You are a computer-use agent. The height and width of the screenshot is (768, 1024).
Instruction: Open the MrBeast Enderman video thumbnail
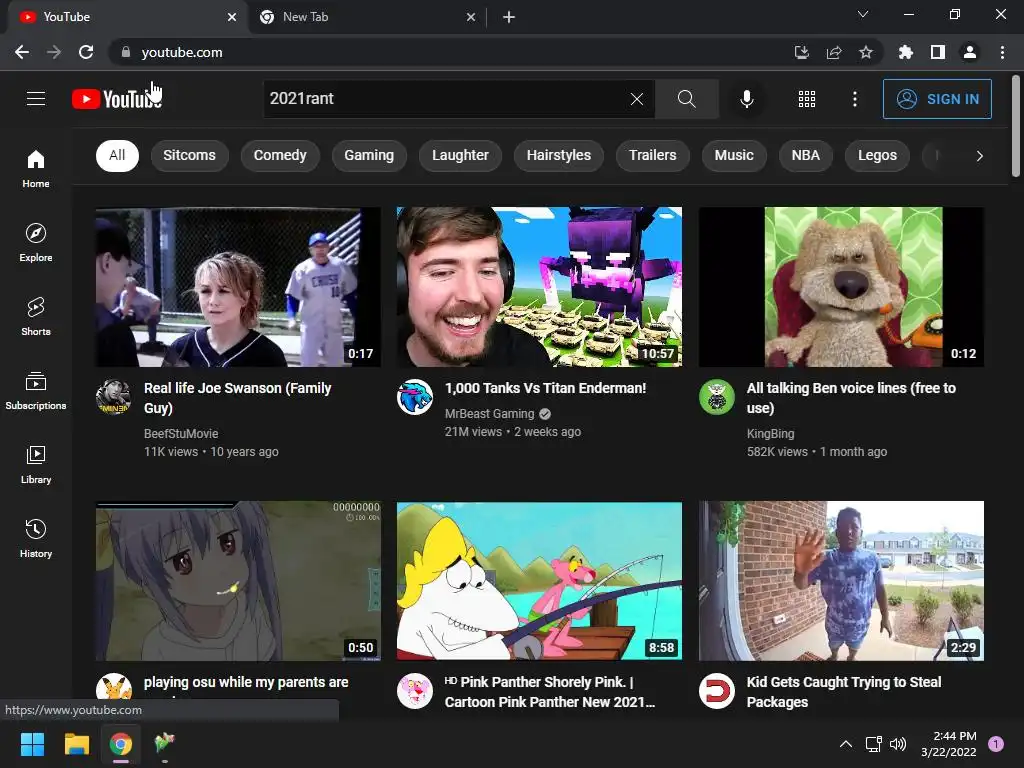[539, 287]
